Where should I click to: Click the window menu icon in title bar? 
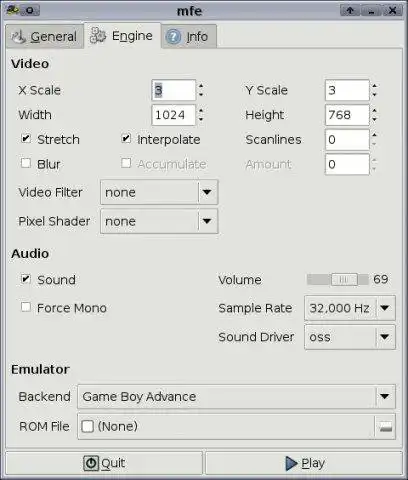tap(13, 10)
